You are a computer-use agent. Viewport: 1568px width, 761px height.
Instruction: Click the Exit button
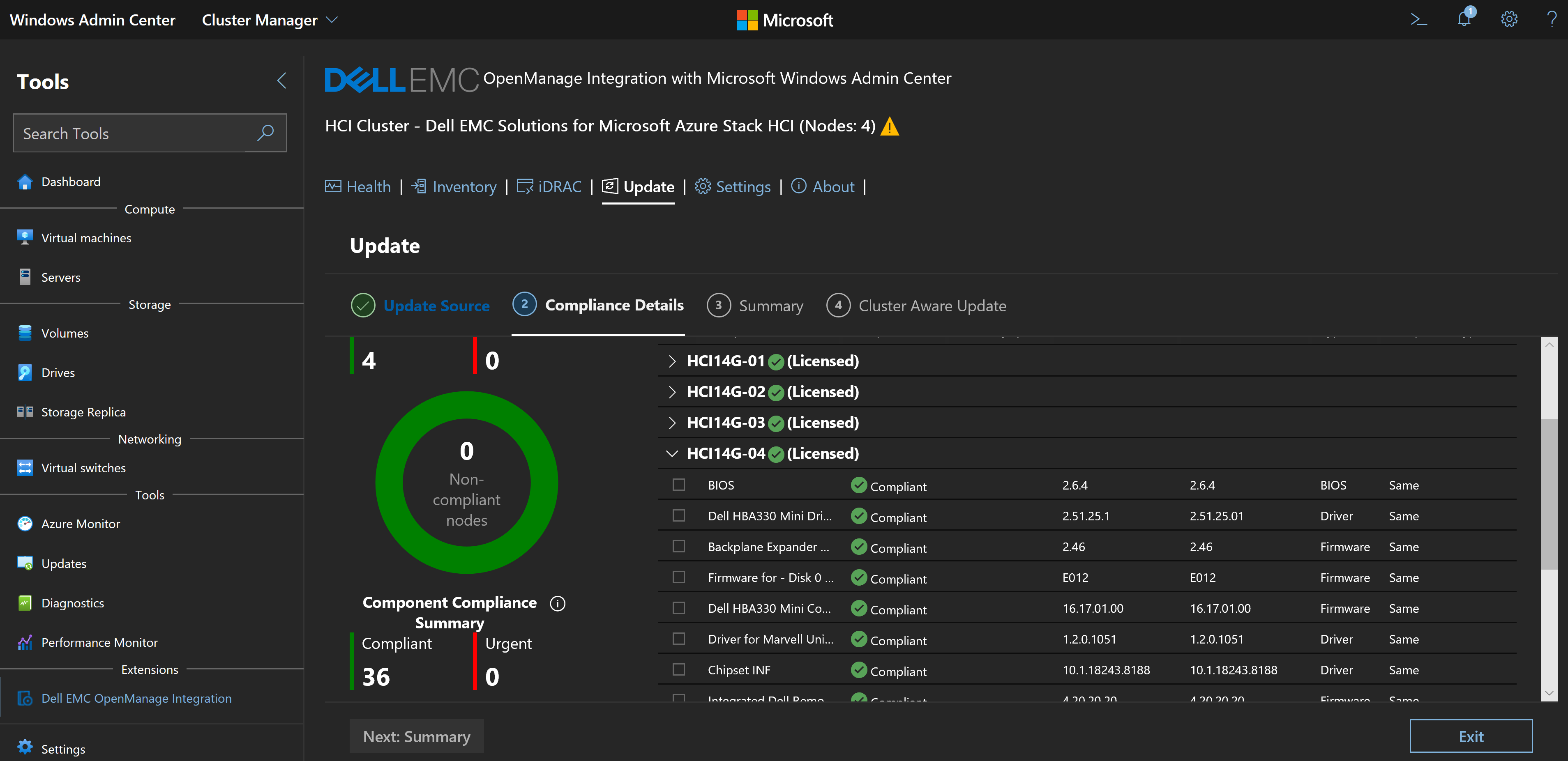pos(1471,736)
